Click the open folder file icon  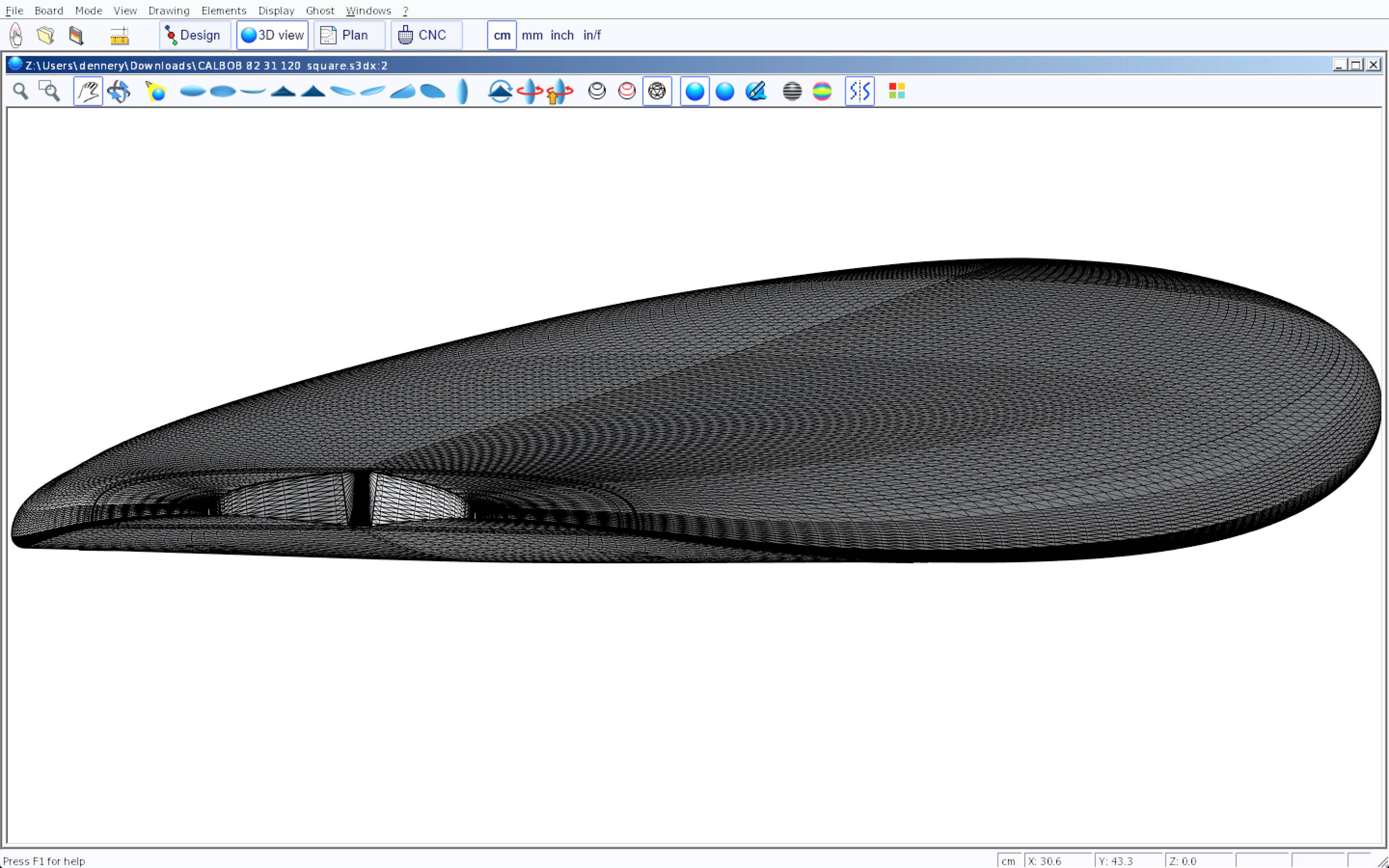pos(45,35)
